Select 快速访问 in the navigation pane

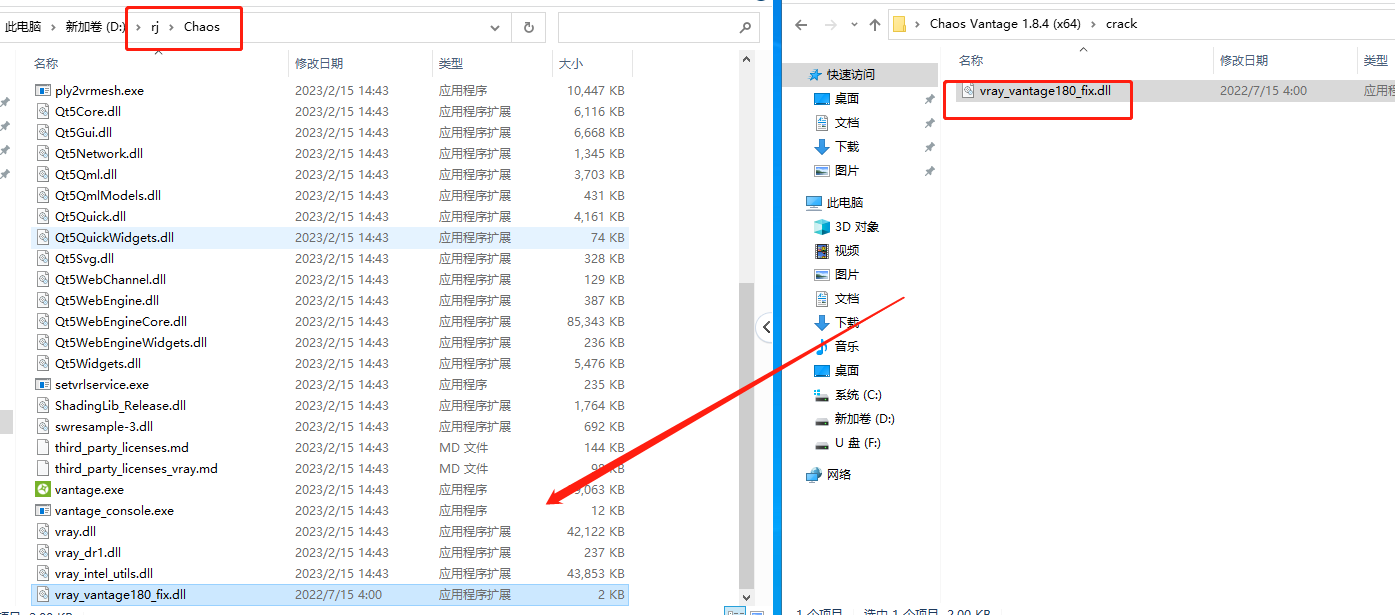(x=849, y=75)
